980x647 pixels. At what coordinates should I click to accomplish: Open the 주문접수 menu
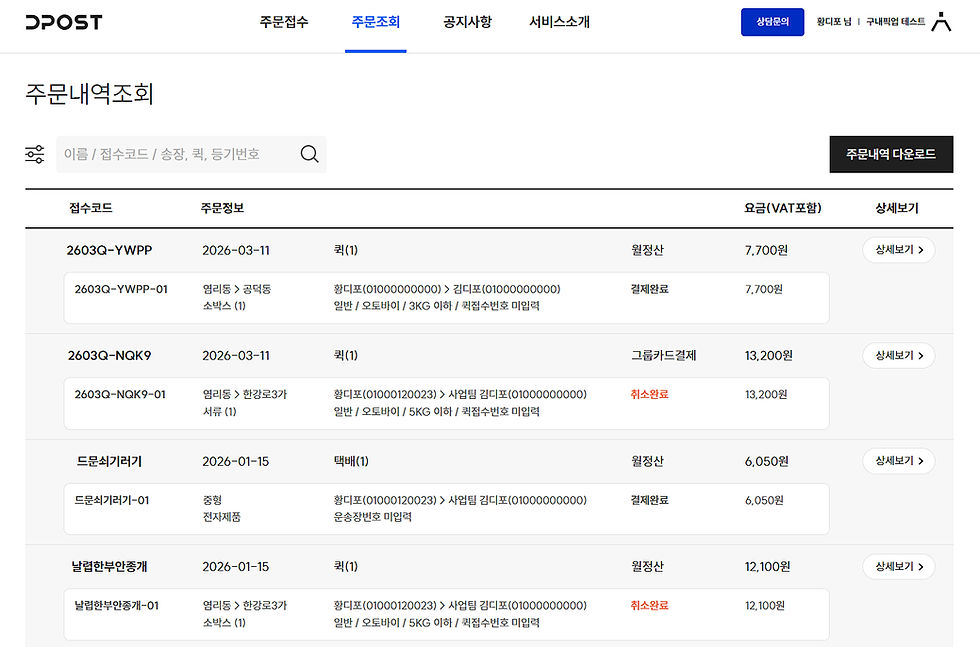[284, 22]
